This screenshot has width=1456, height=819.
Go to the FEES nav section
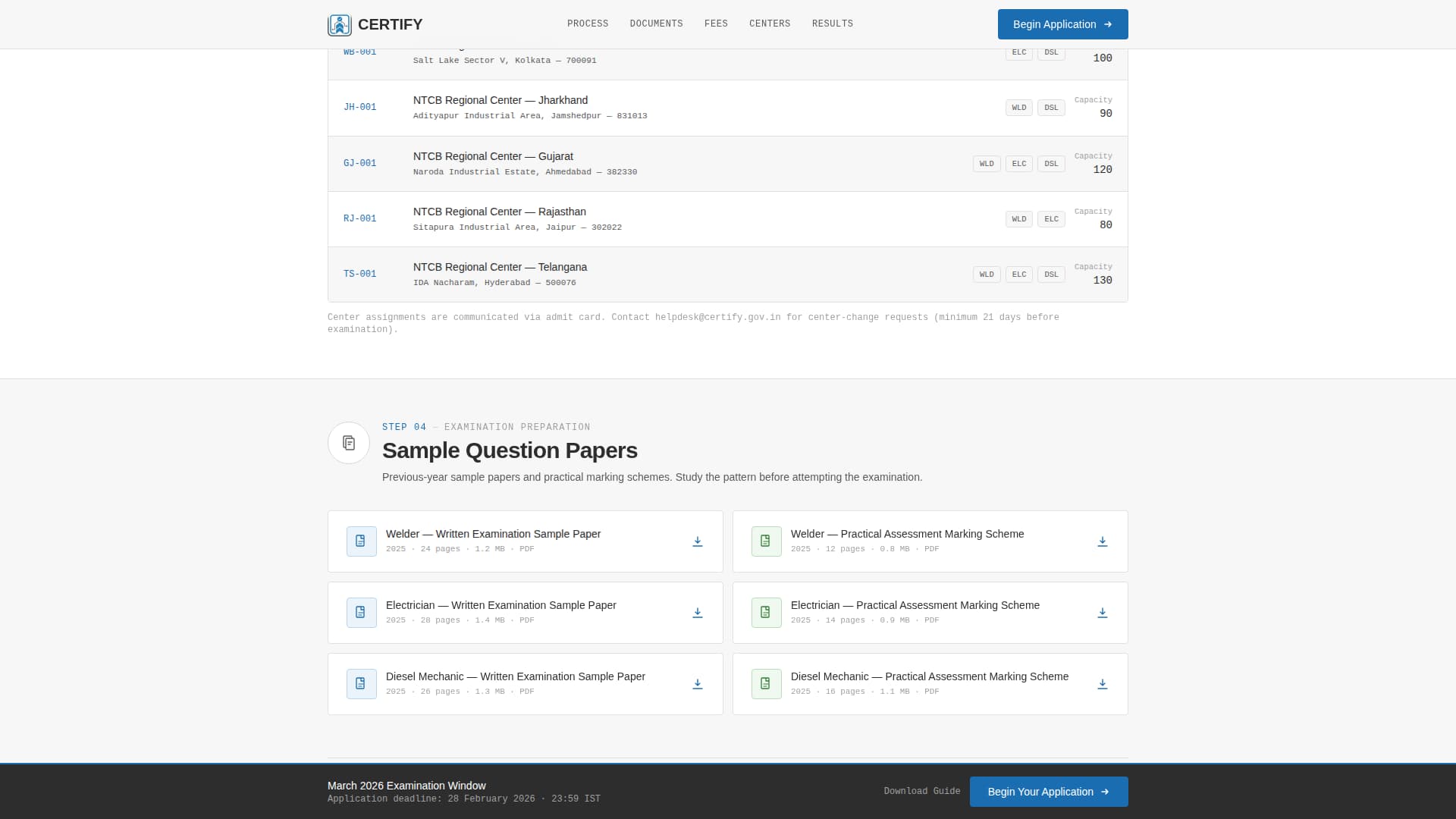point(716,24)
